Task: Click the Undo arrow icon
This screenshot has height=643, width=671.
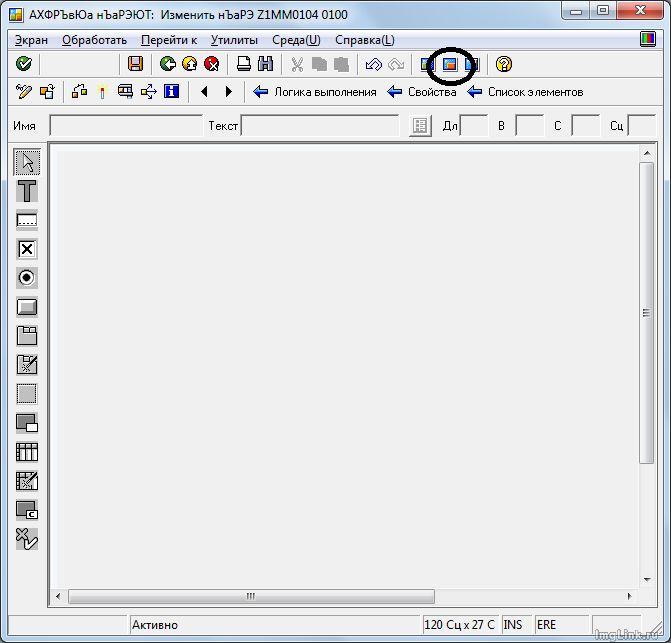Action: pos(374,65)
